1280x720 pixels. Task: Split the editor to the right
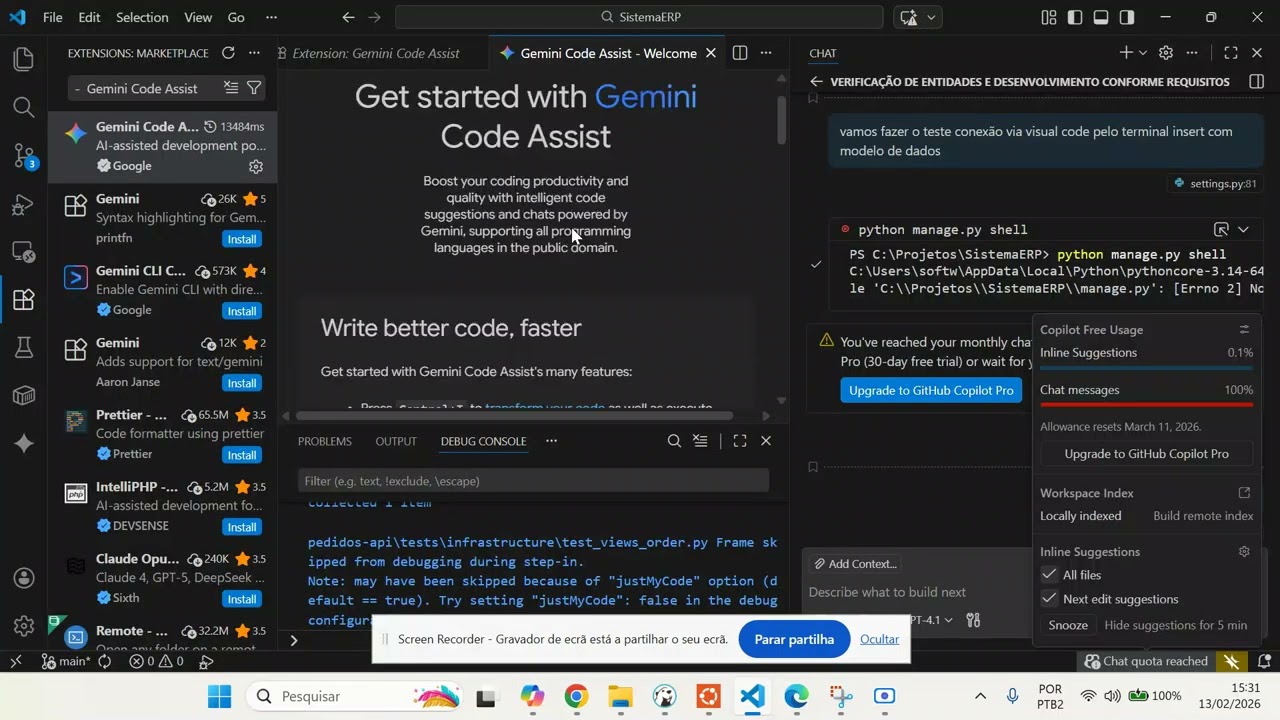click(740, 53)
